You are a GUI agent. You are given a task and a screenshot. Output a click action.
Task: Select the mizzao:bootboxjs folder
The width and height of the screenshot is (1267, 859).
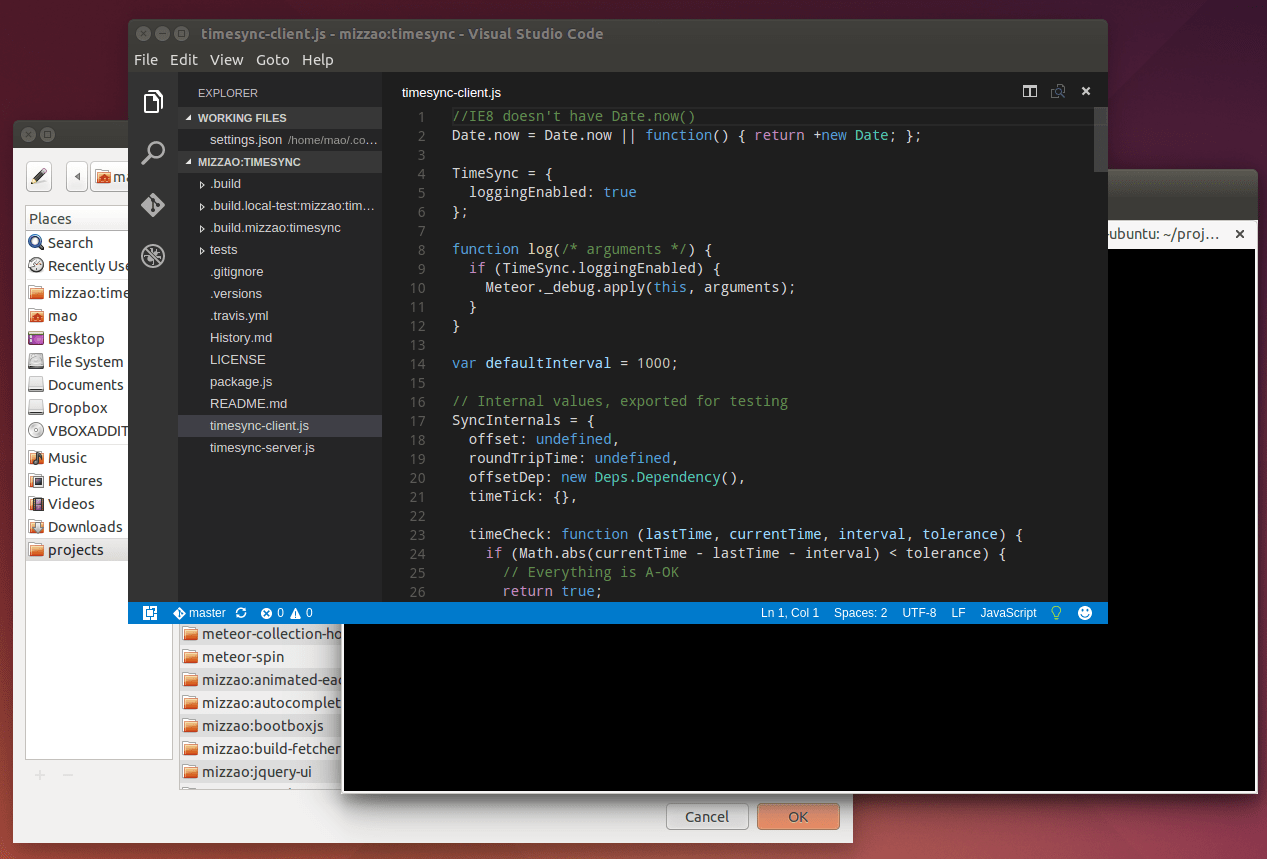point(260,726)
